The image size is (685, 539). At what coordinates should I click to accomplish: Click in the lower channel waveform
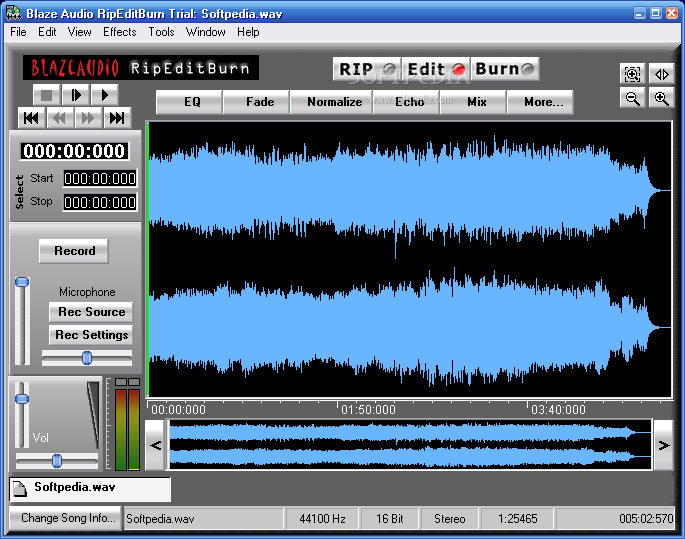pos(409,328)
